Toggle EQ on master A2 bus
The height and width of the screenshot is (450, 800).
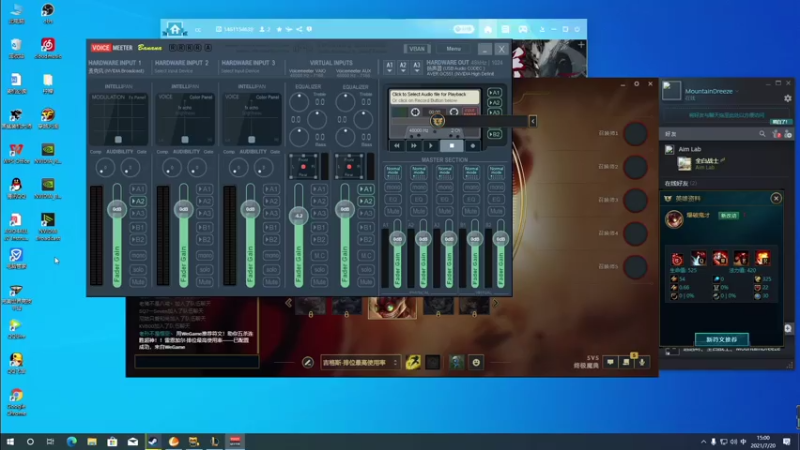(x=419, y=199)
